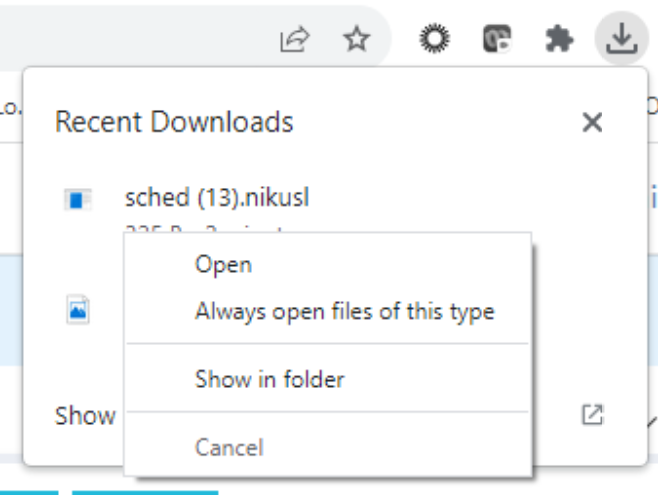
Task: Select Open in the context menu
Action: [x=224, y=265]
